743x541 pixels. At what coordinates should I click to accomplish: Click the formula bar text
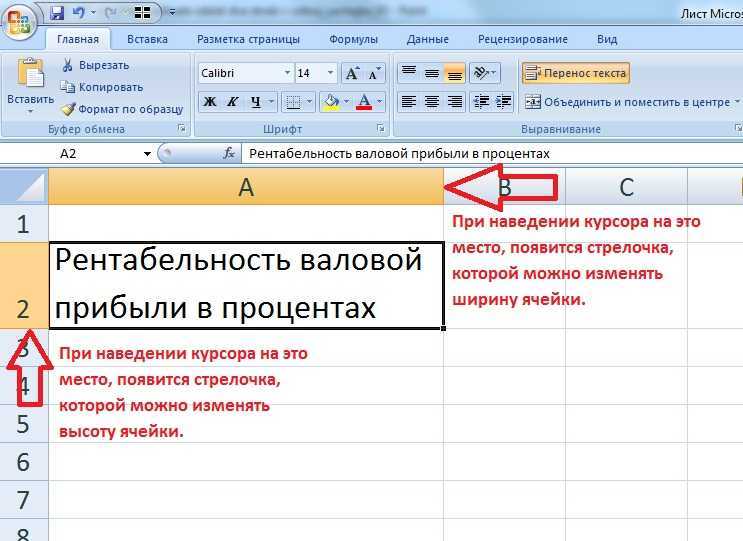(x=399, y=154)
